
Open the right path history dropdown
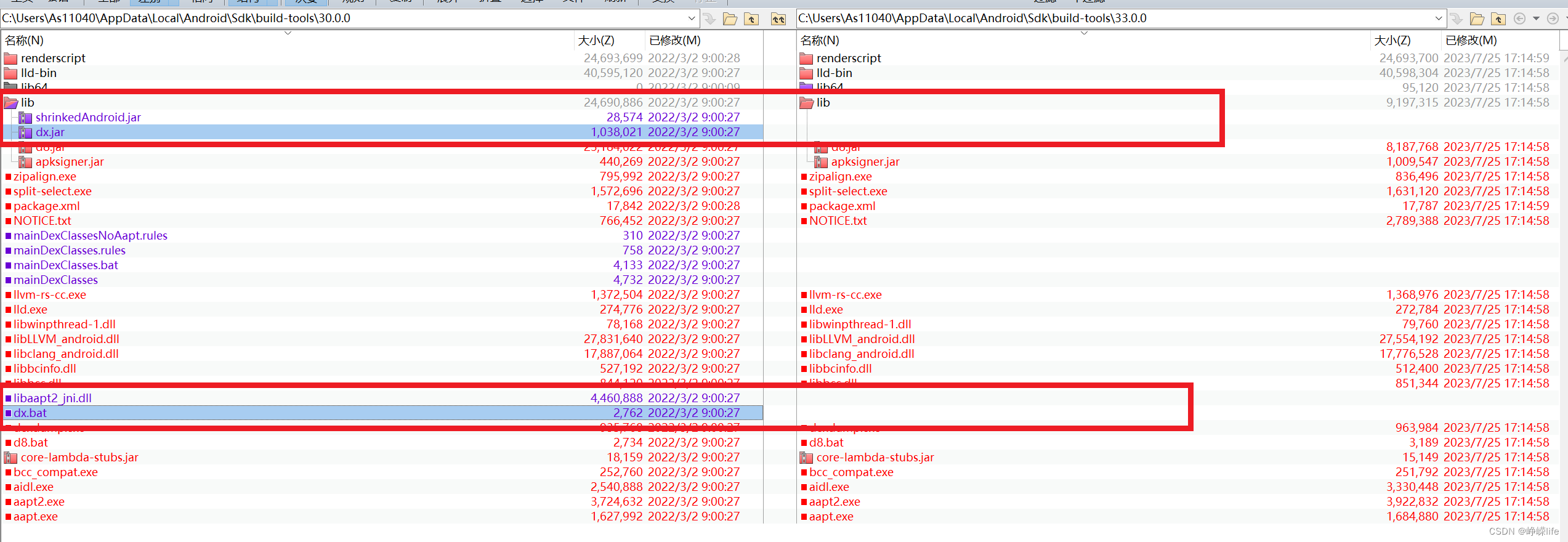click(x=1438, y=18)
